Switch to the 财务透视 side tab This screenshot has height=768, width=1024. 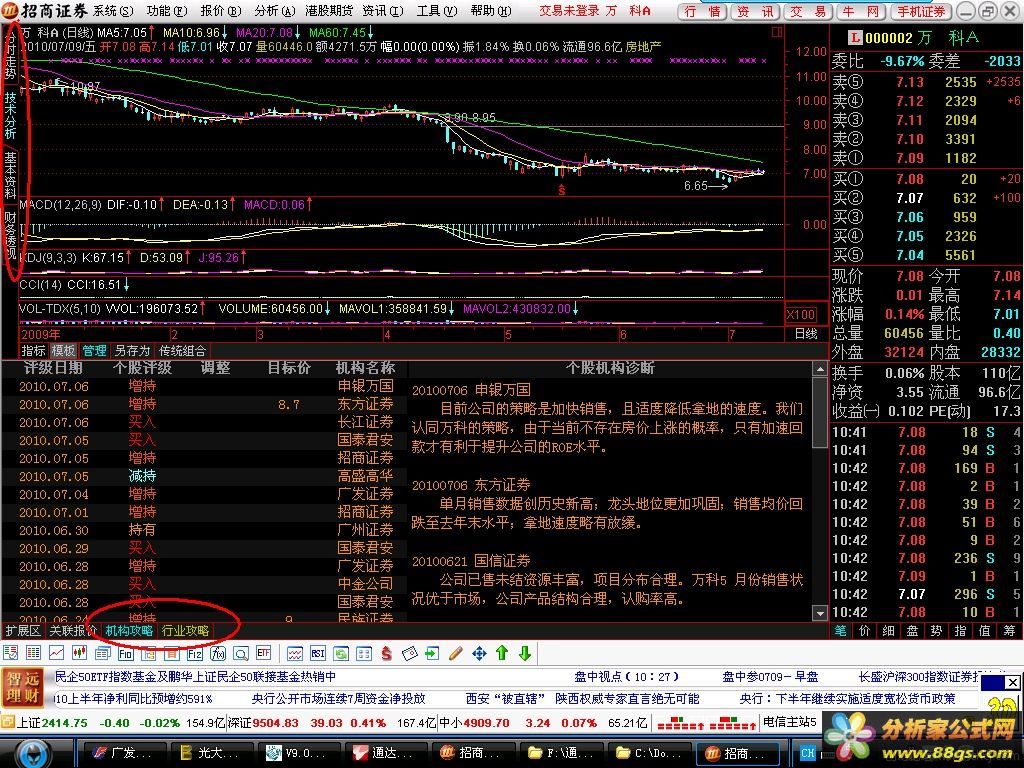(10, 235)
